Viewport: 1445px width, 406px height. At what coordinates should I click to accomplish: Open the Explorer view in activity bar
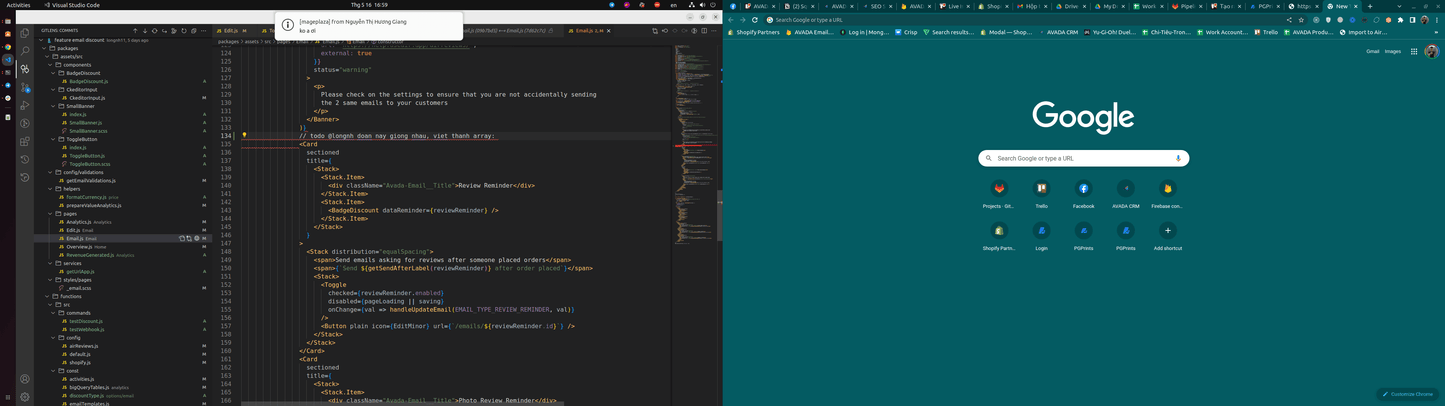tap(25, 33)
